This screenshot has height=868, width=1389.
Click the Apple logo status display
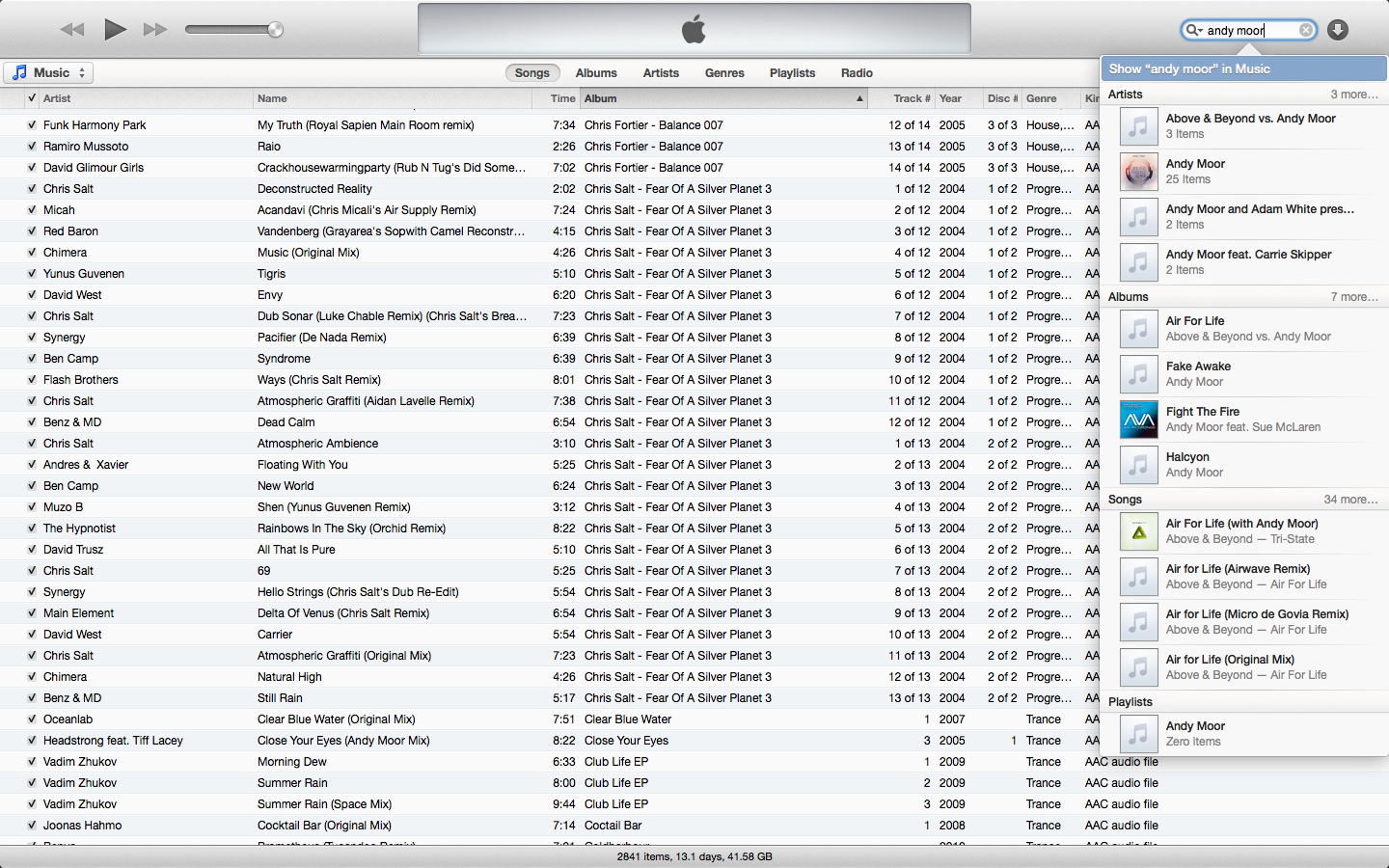click(x=694, y=29)
